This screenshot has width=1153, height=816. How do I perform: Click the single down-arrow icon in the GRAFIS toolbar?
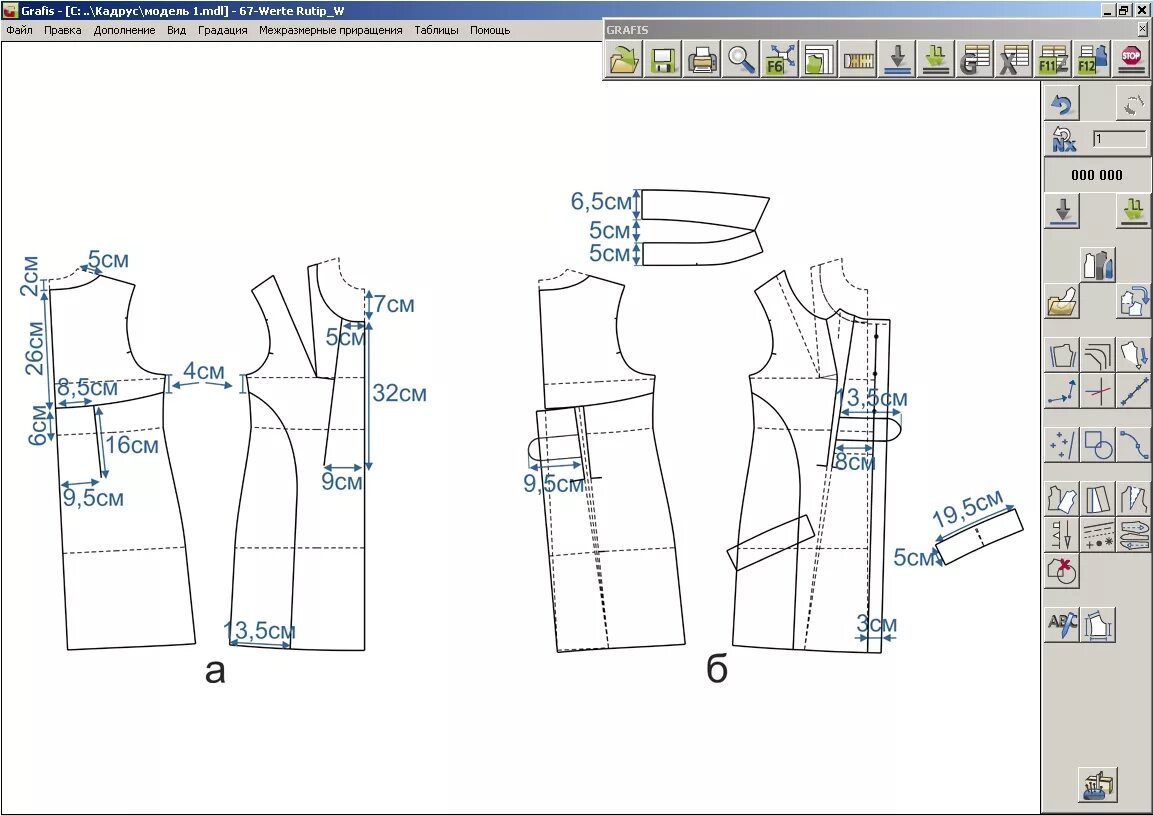click(x=897, y=59)
